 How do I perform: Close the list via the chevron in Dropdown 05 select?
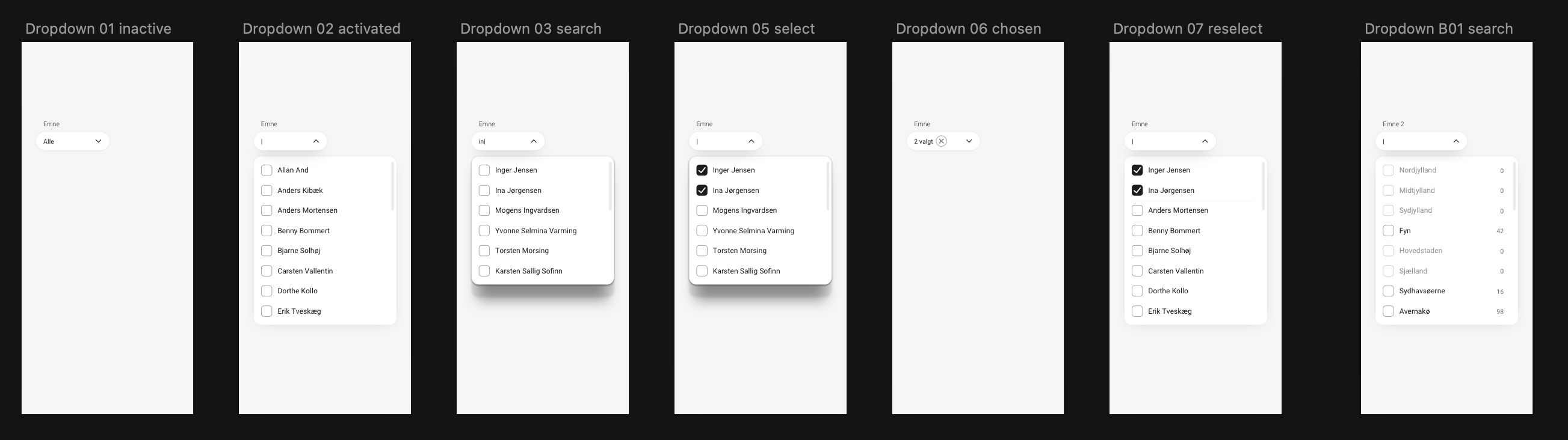(x=751, y=141)
